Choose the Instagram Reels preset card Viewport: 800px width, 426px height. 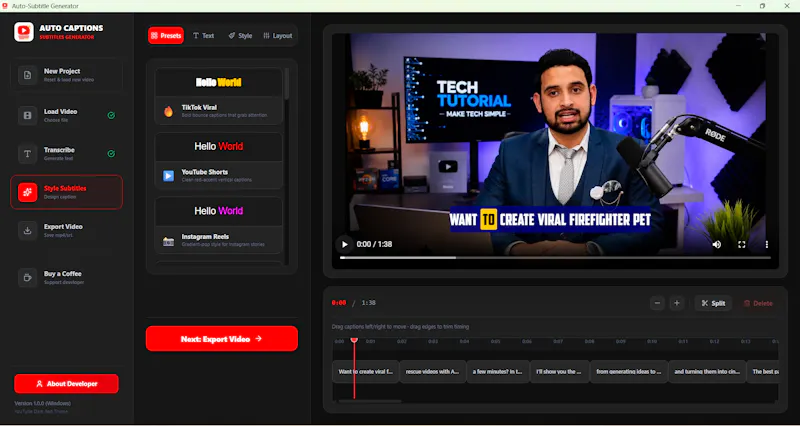point(218,225)
